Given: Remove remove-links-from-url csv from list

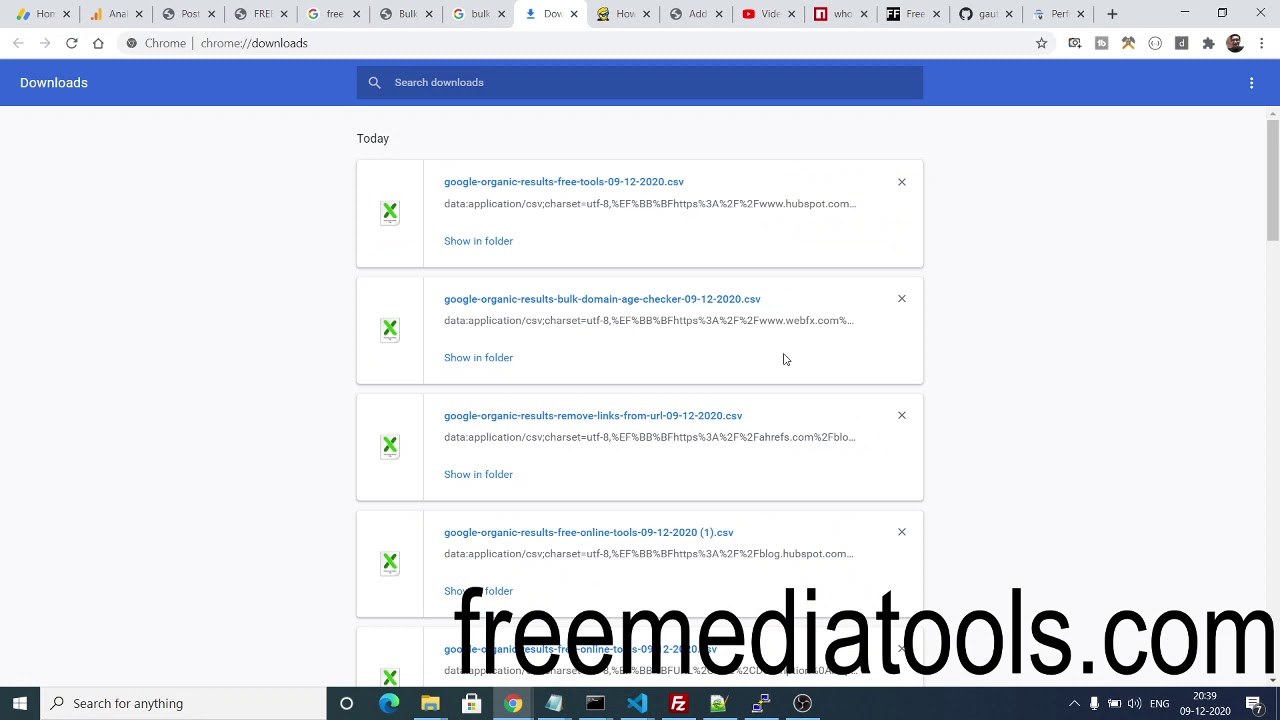Looking at the screenshot, I should (x=901, y=416).
